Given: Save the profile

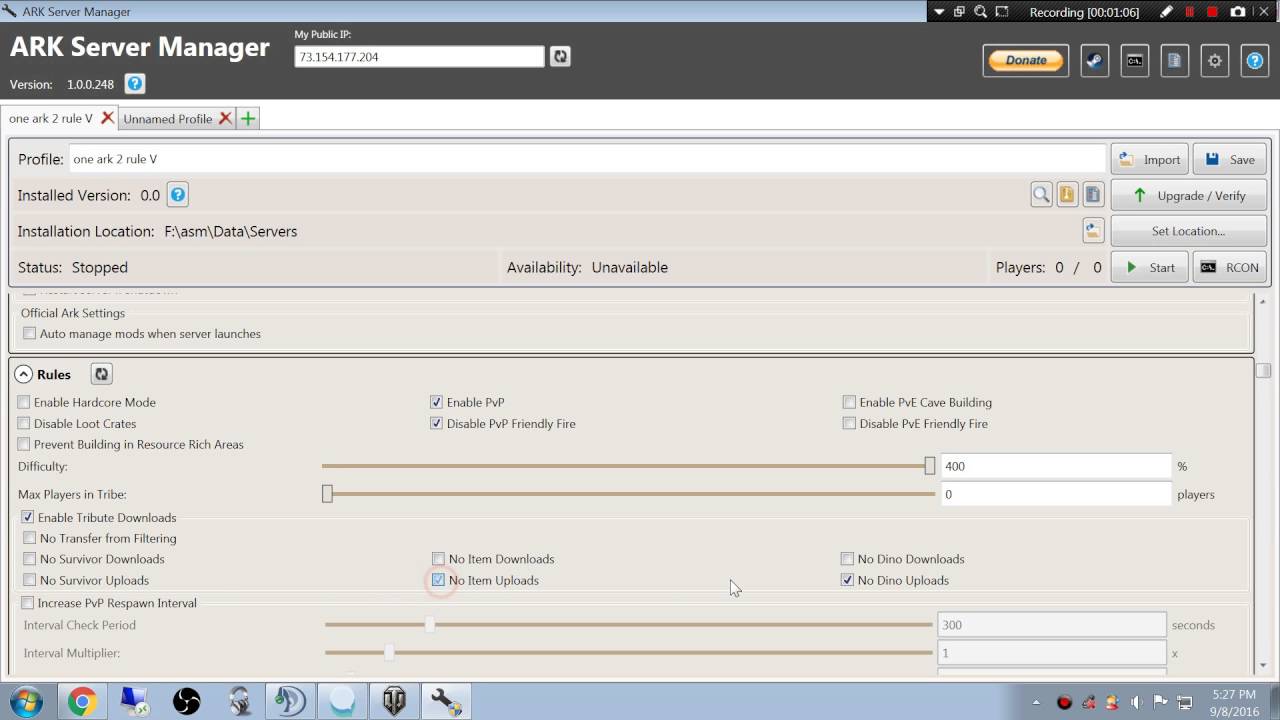Looking at the screenshot, I should (1230, 159).
